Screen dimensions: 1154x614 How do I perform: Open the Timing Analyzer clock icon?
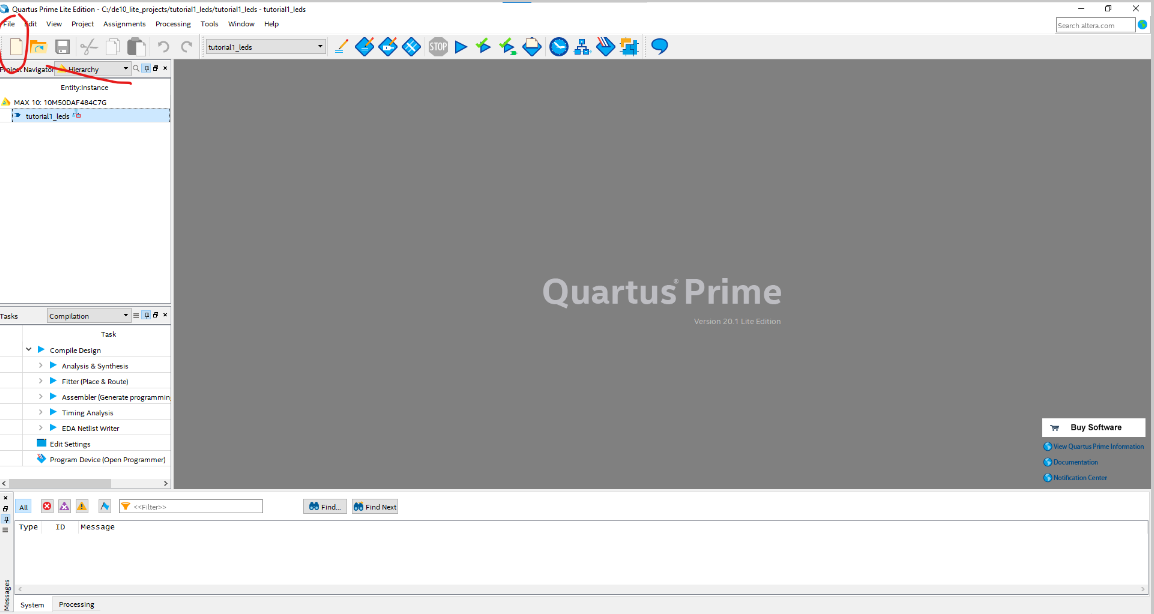[x=559, y=47]
